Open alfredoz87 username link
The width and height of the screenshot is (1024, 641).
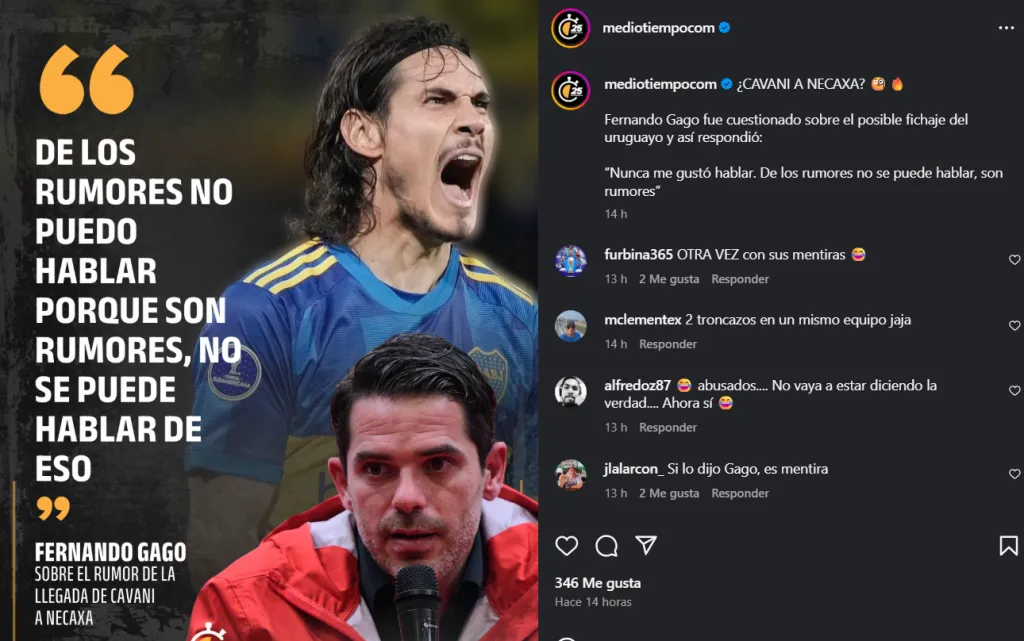637,385
